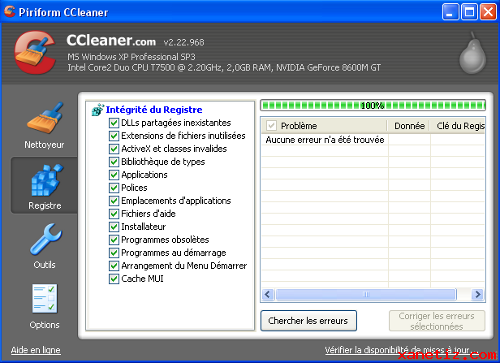Open the Nettoyeur section
The height and width of the screenshot is (363, 500).
coord(44,126)
